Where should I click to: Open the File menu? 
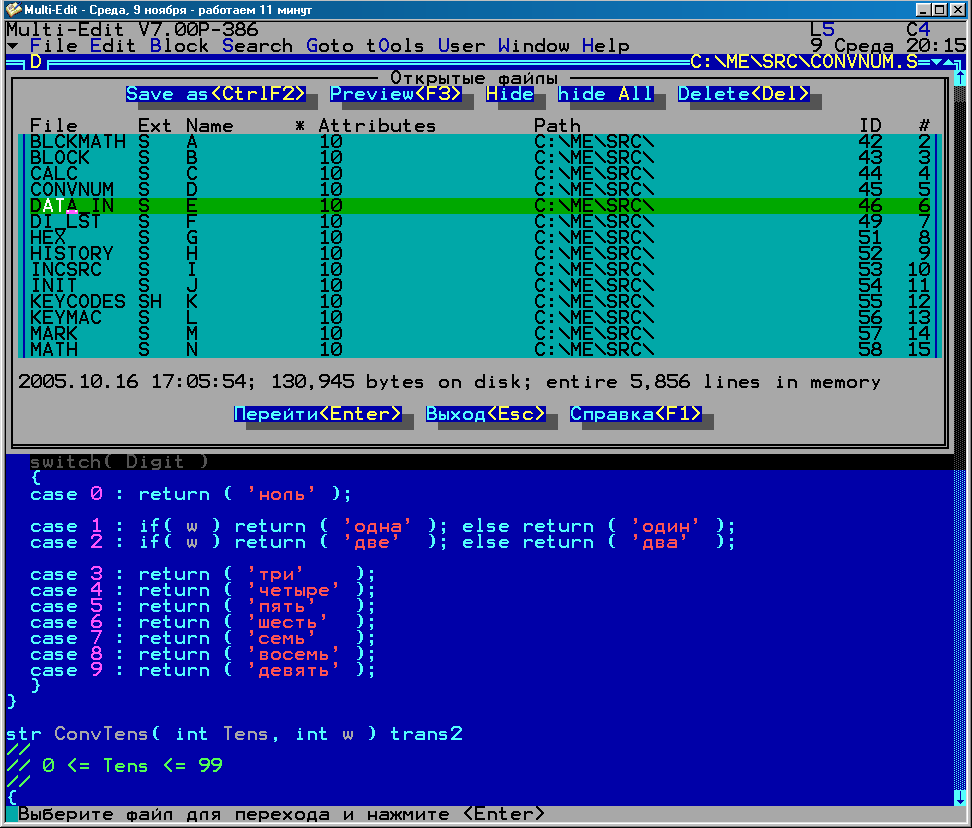click(54, 46)
